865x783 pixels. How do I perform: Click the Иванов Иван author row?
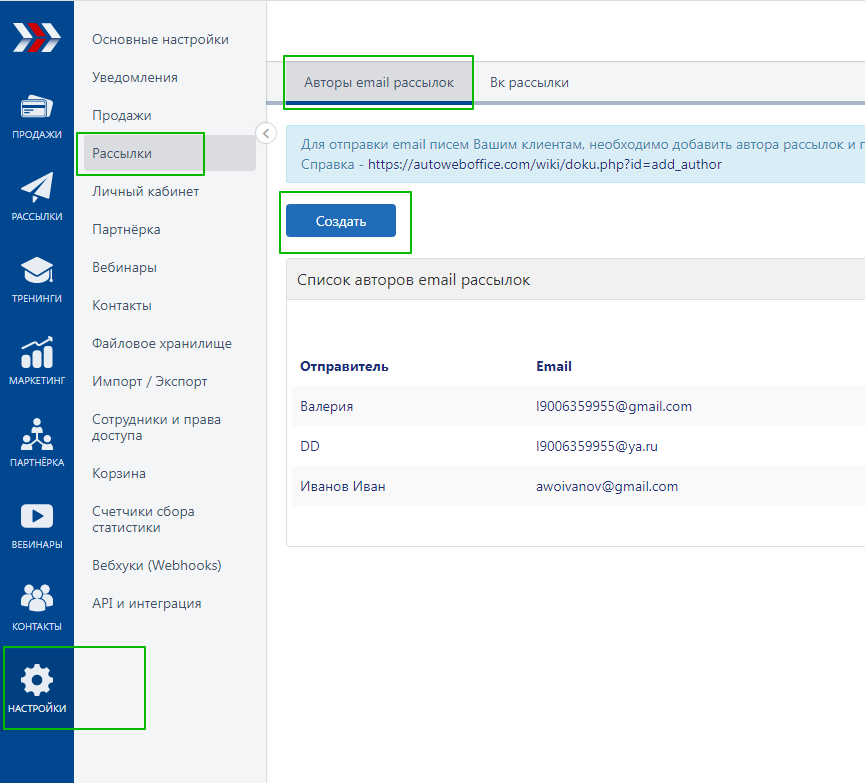pos(343,487)
